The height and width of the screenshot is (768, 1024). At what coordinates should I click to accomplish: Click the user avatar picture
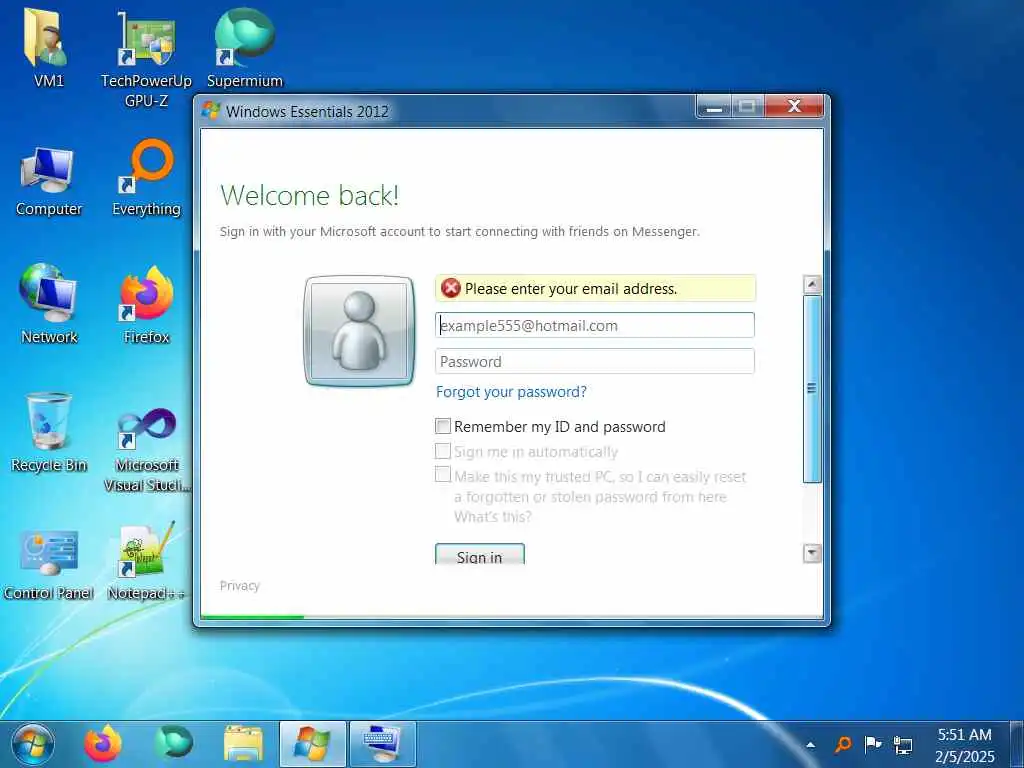pyautogui.click(x=359, y=331)
